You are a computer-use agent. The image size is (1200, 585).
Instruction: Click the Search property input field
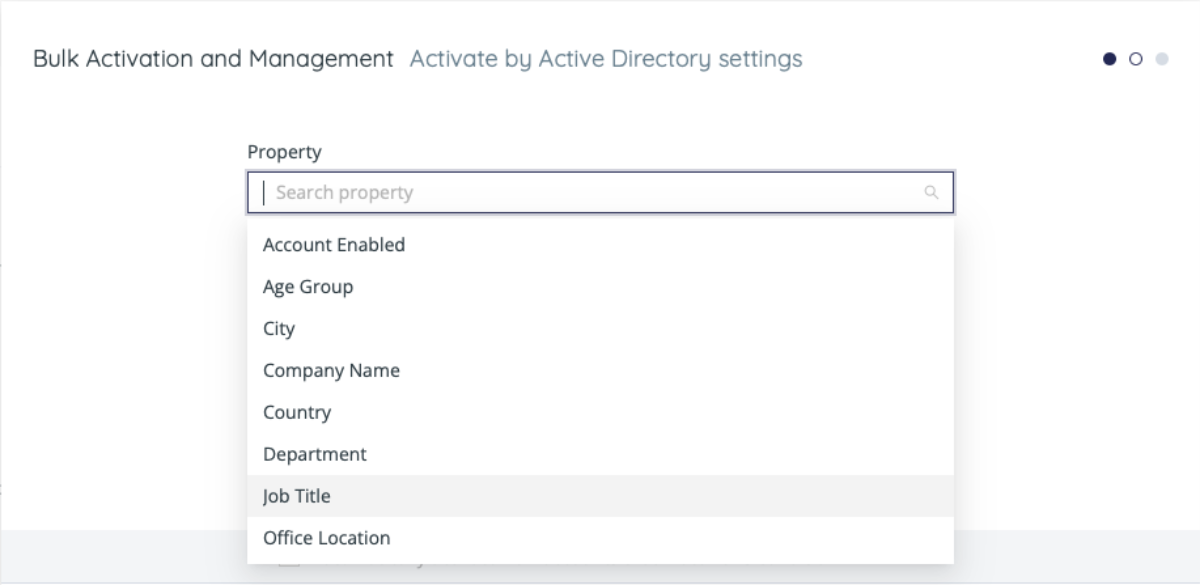point(600,192)
